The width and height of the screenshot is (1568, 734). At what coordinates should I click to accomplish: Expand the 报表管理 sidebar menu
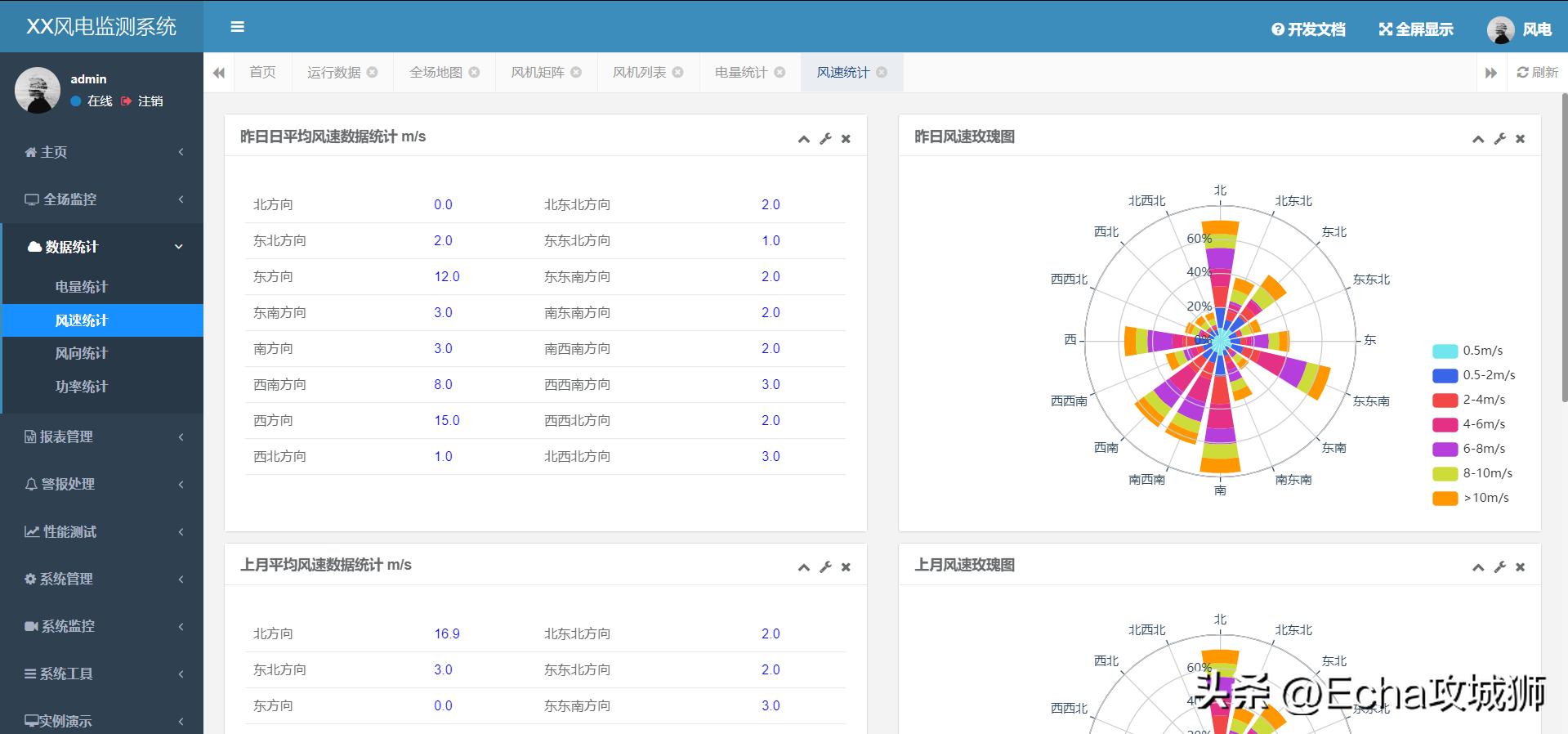tap(101, 436)
